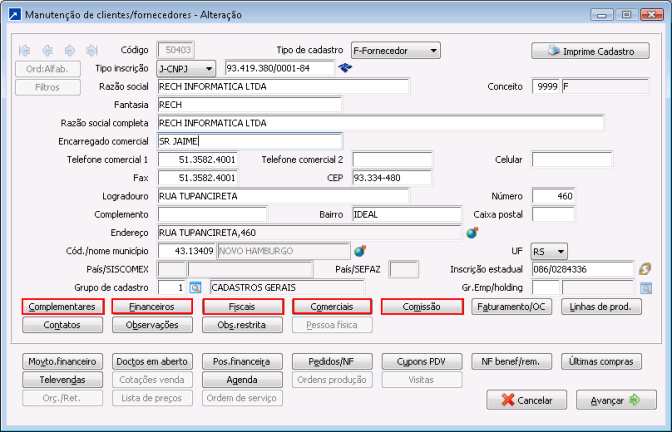This screenshot has height=432, width=672.
Task: Click Logradouro field RUA TUPANCIRETA
Action: (x=283, y=196)
